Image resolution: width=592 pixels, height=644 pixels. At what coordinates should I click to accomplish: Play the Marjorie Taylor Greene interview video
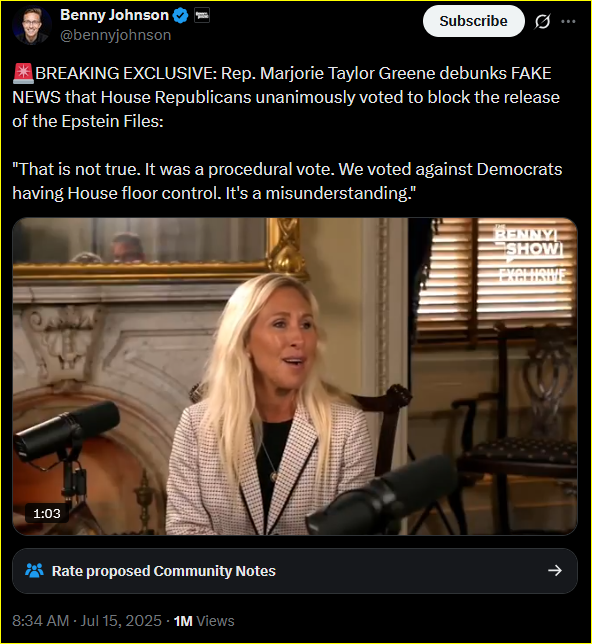pyautogui.click(x=295, y=376)
